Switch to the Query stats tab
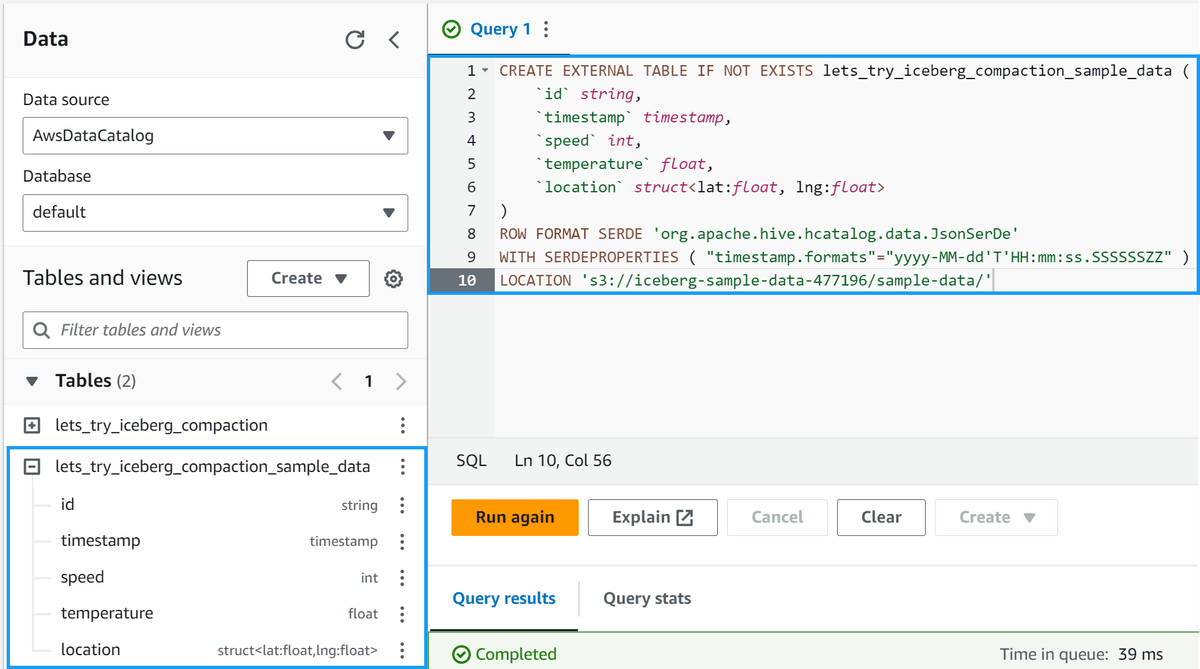The height and width of the screenshot is (669, 1200). 647,598
